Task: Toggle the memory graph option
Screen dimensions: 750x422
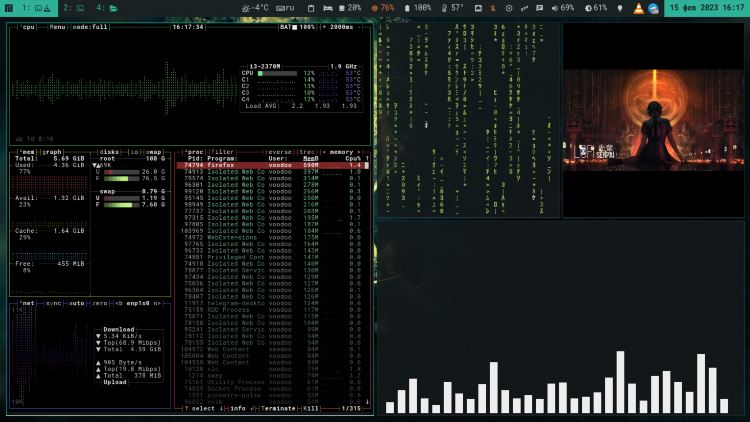Action: (52, 152)
